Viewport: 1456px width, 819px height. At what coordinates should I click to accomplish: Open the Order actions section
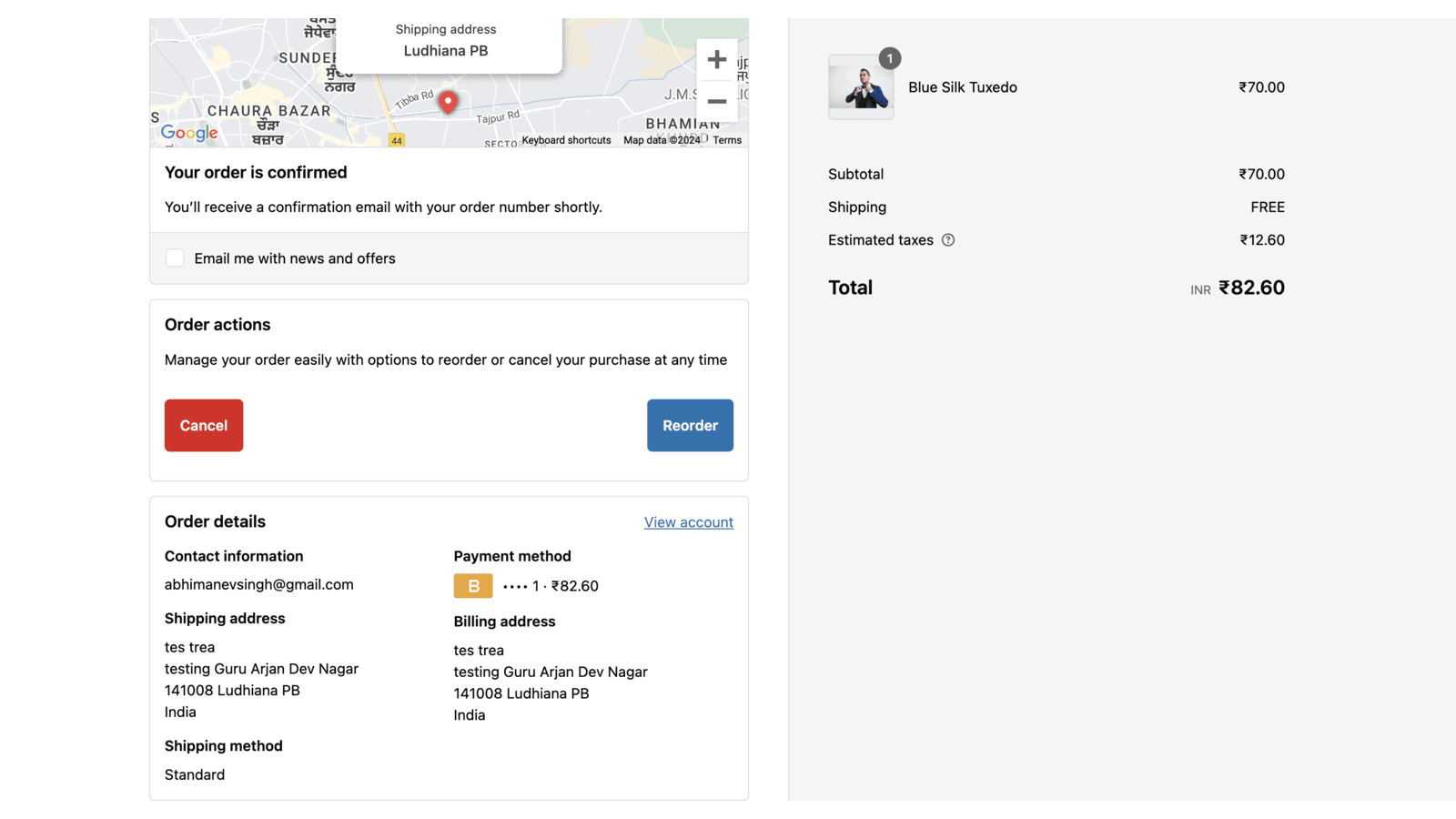[x=217, y=324]
